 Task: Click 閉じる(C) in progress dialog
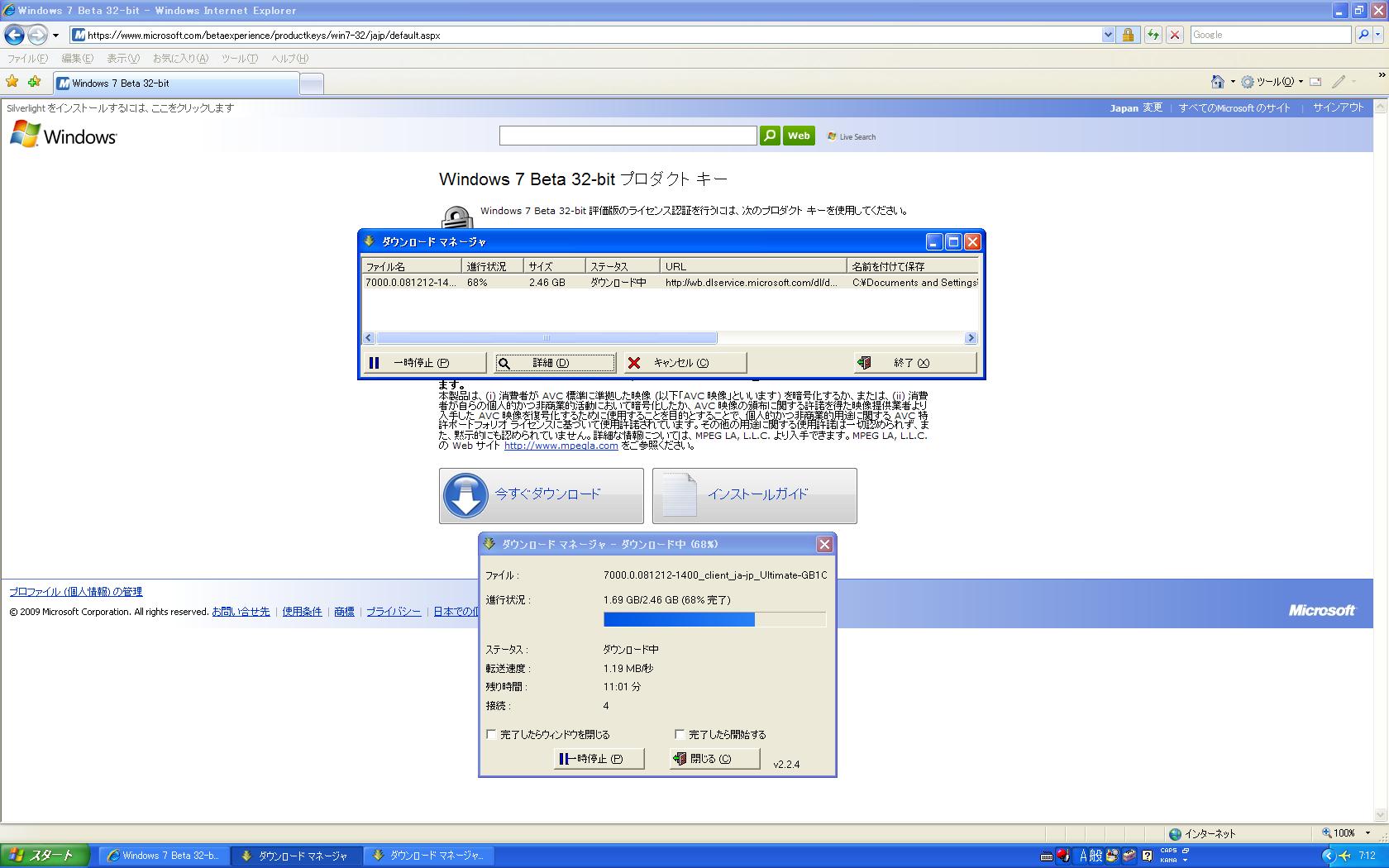coord(714,759)
